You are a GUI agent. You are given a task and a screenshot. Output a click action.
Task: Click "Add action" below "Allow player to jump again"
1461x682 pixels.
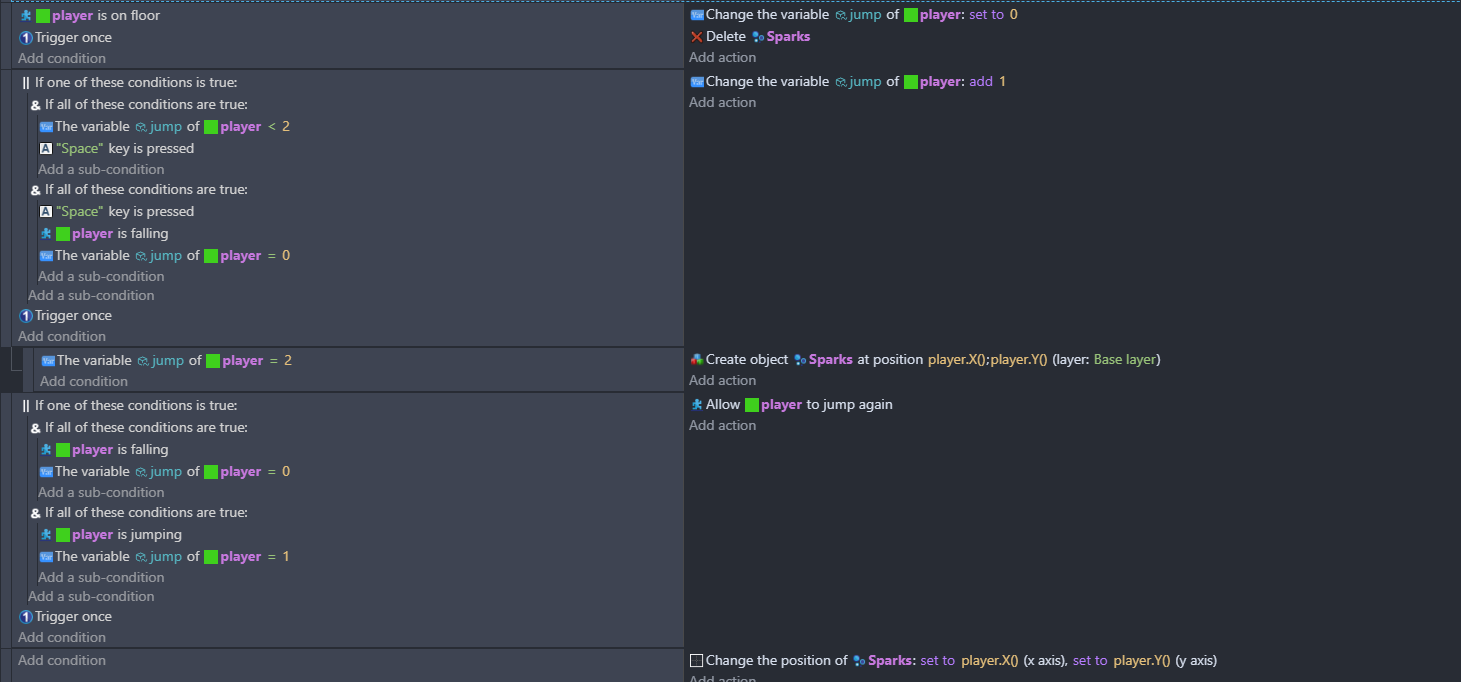pyautogui.click(x=722, y=425)
